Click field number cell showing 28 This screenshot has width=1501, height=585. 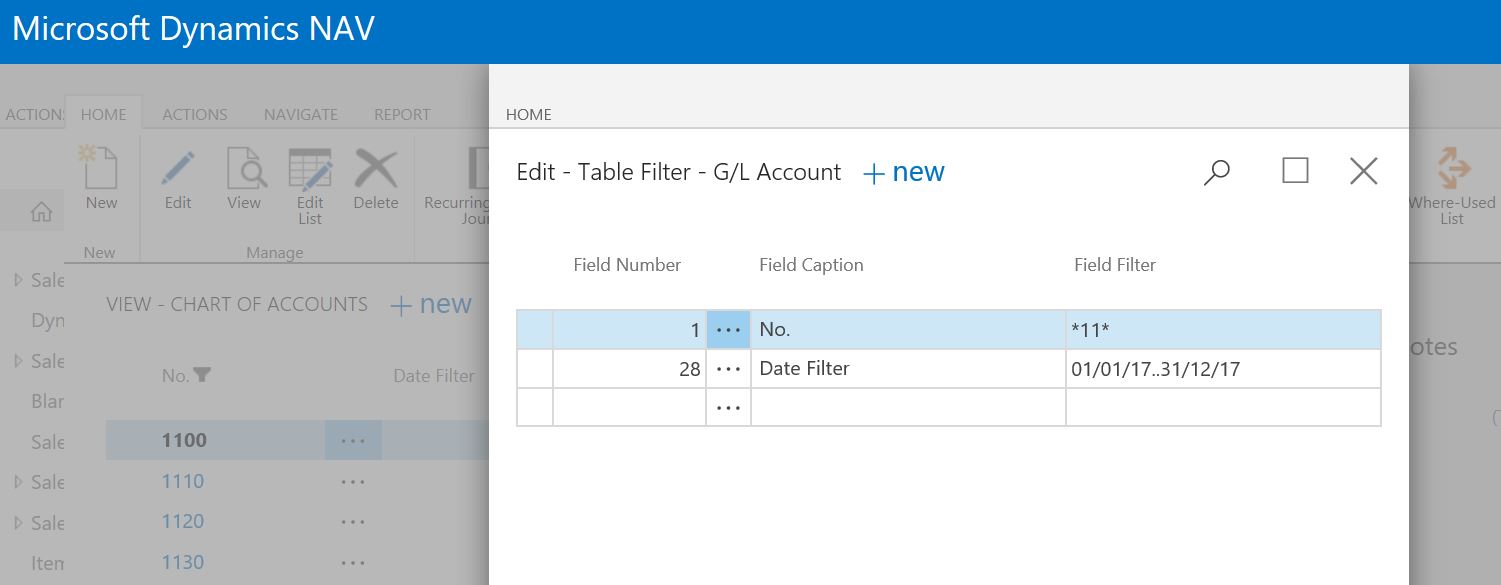click(629, 369)
